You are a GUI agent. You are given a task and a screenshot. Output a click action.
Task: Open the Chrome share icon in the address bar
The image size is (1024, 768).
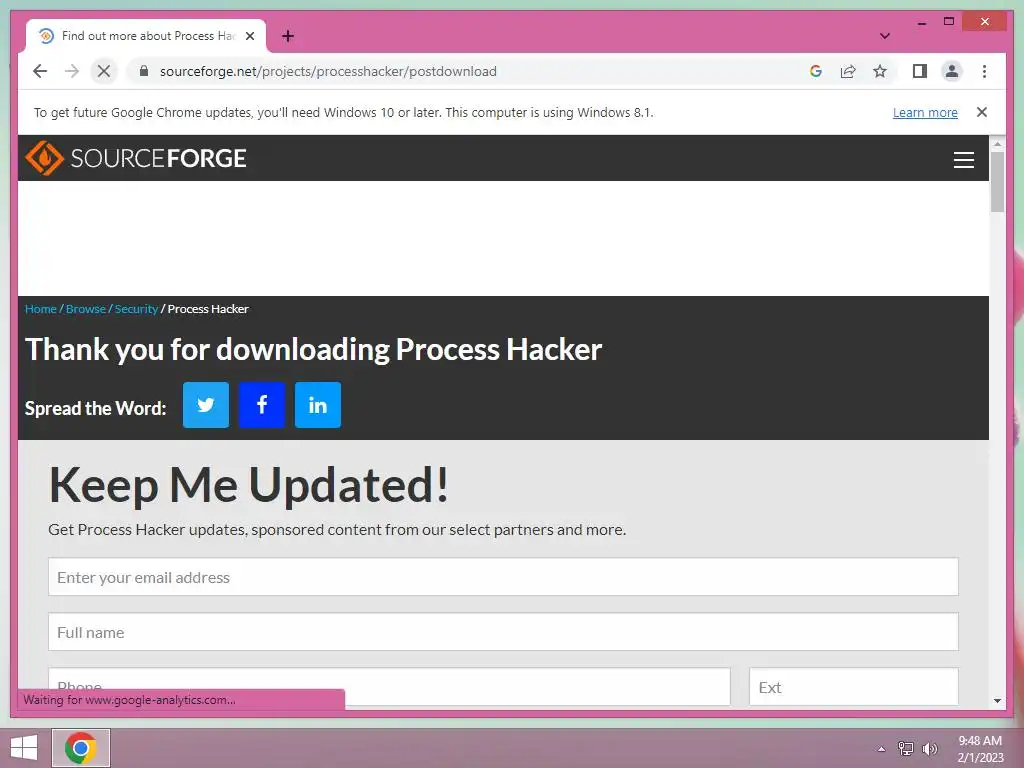(848, 71)
